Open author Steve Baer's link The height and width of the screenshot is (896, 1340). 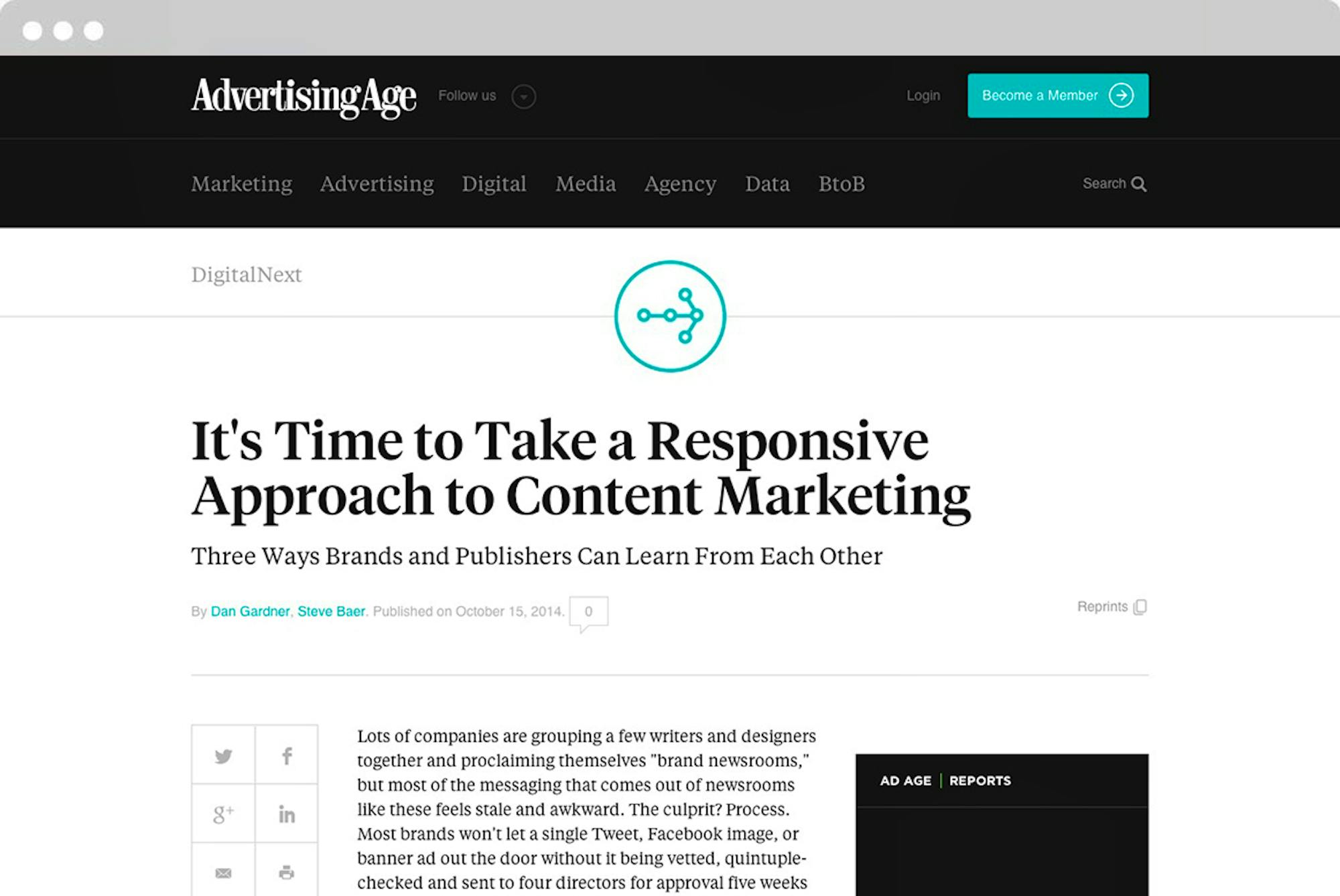(331, 611)
